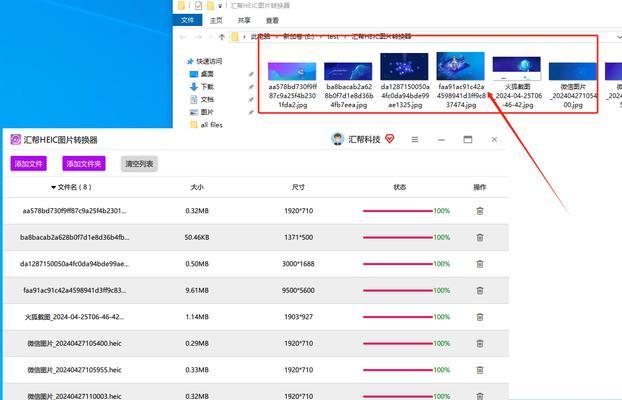
Task: Click file name 微信图片_20240427105400.heic
Action: tap(74, 343)
